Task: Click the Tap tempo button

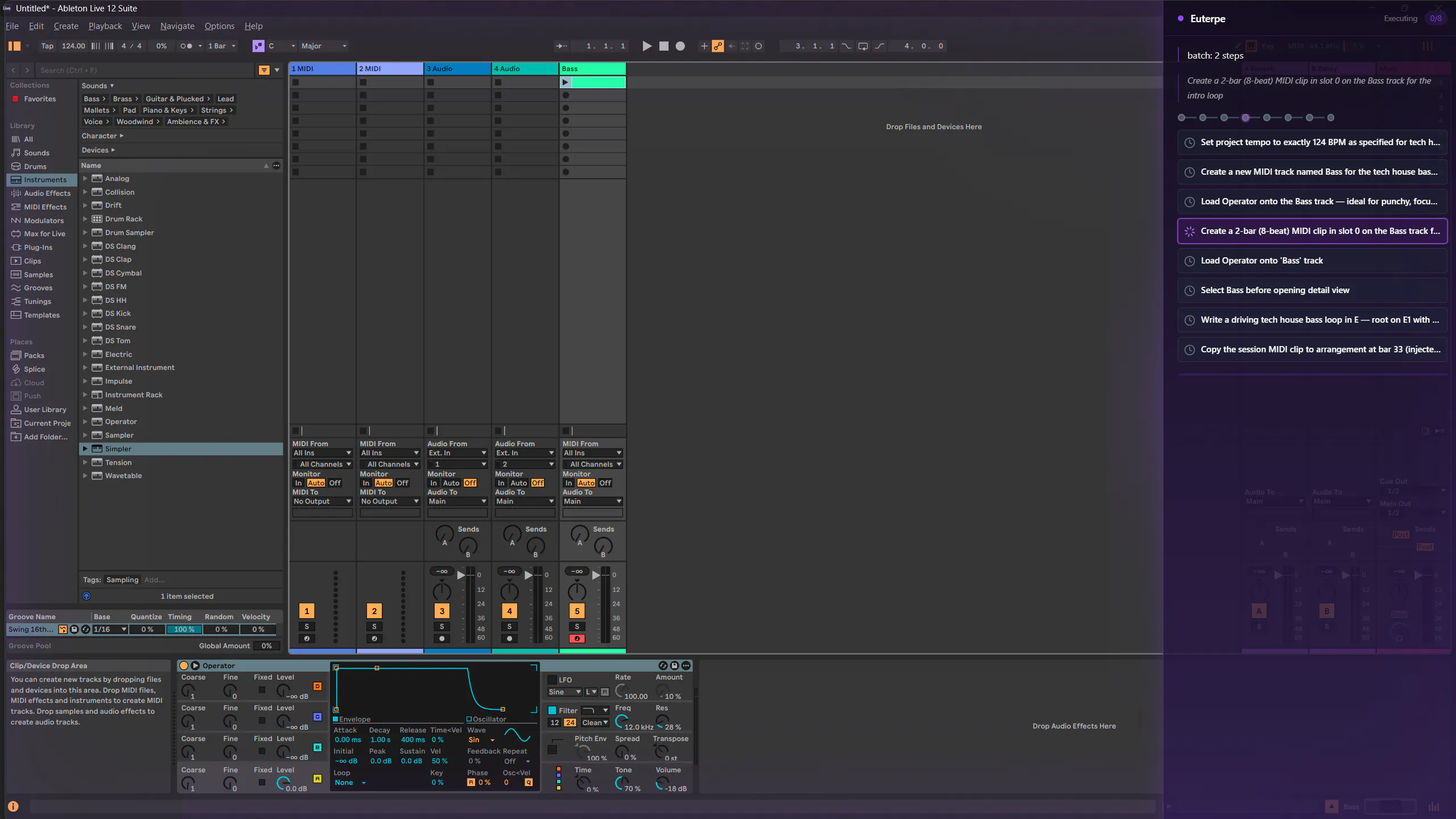Action: click(47, 46)
